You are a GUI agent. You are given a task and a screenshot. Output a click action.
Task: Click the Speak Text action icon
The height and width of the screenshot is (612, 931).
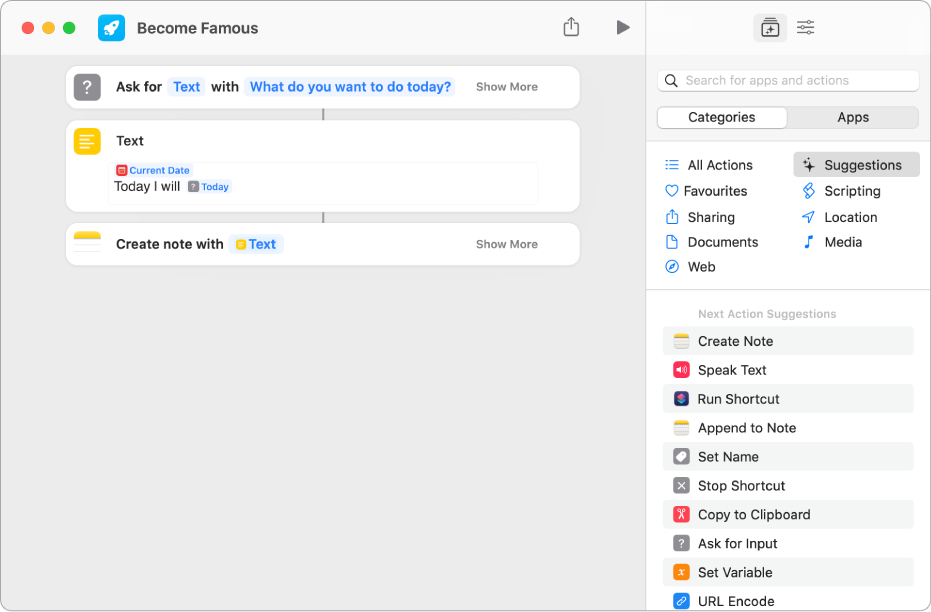point(683,370)
